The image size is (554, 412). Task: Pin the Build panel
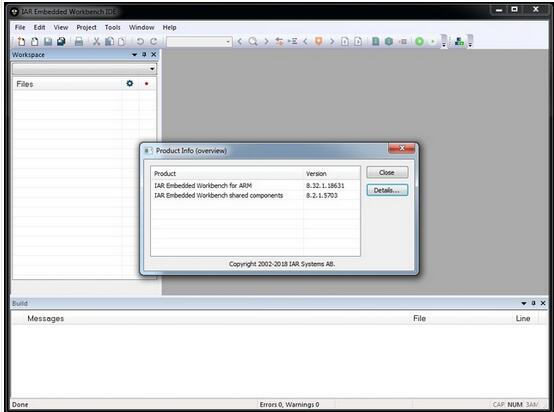534,303
